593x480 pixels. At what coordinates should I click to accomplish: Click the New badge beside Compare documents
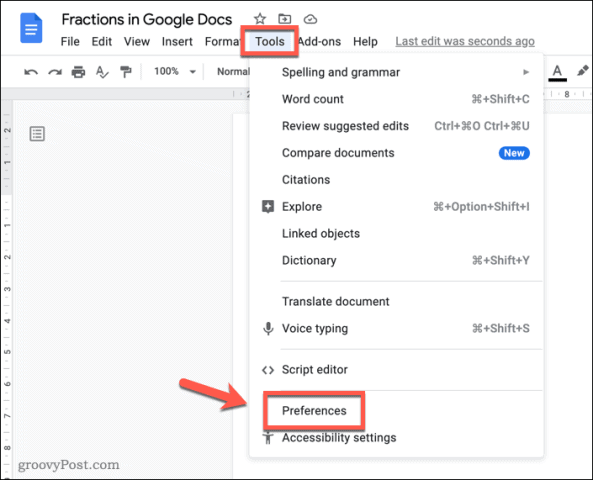(514, 153)
